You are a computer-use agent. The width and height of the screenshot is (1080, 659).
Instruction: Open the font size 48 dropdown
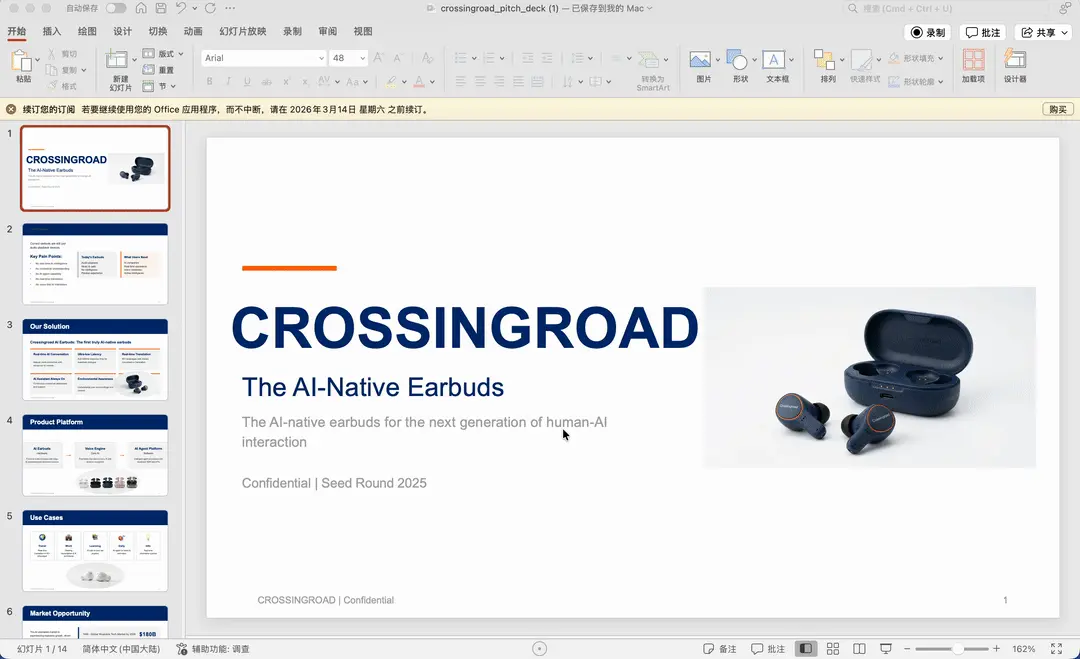point(361,58)
